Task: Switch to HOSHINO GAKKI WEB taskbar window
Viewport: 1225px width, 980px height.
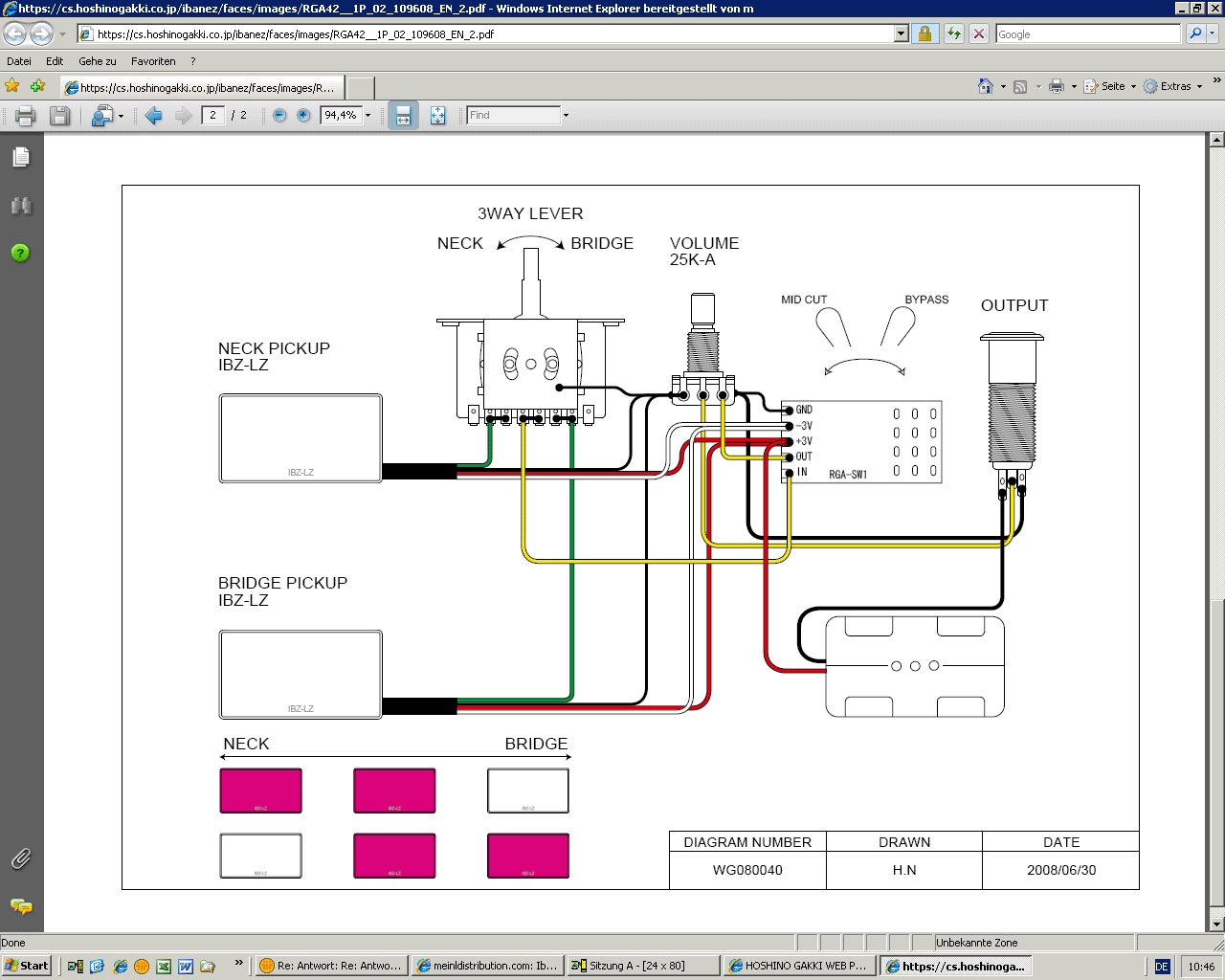Action: [798, 966]
